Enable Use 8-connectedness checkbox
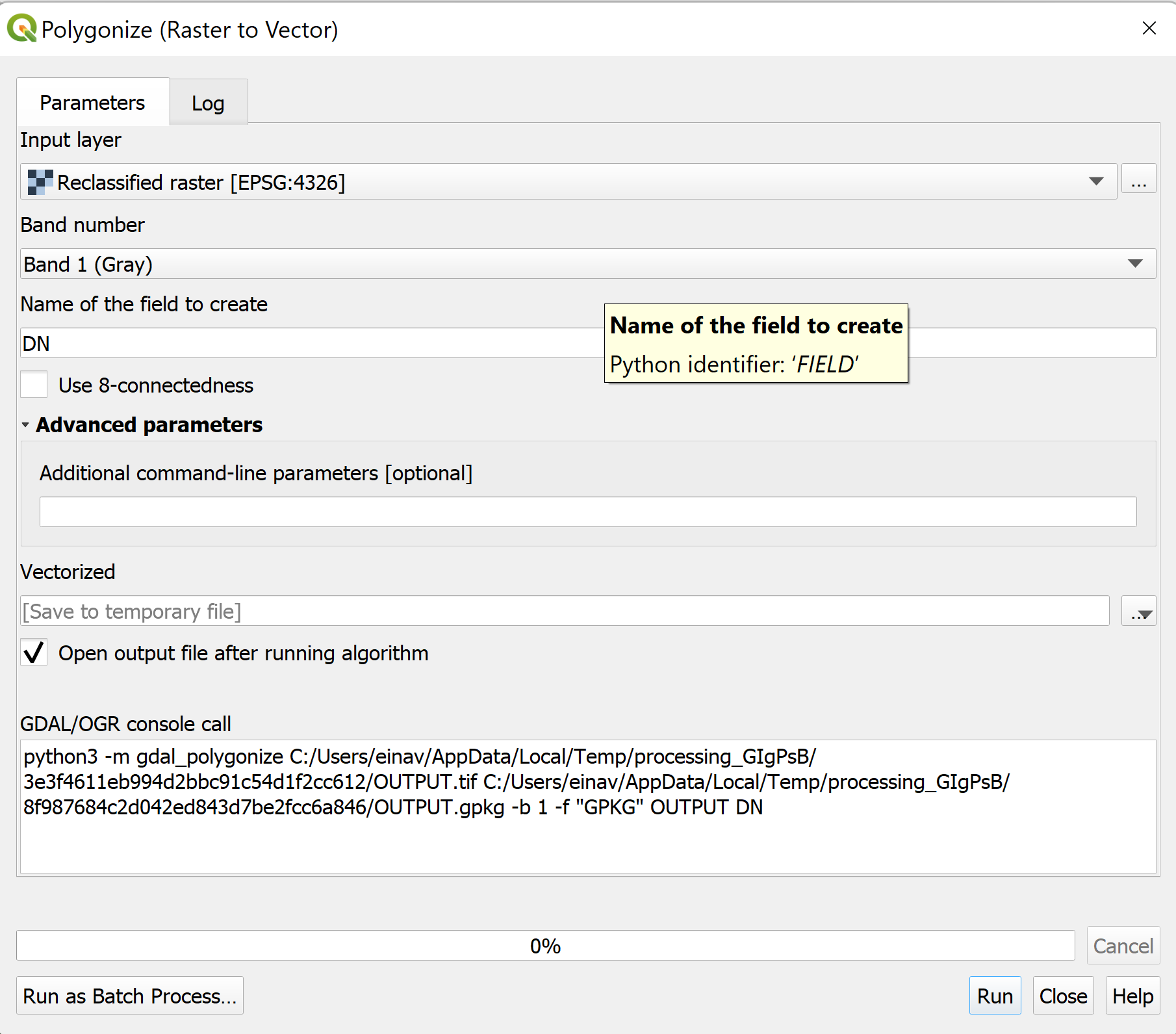Viewport: 1176px width, 1034px height. pos(34,385)
